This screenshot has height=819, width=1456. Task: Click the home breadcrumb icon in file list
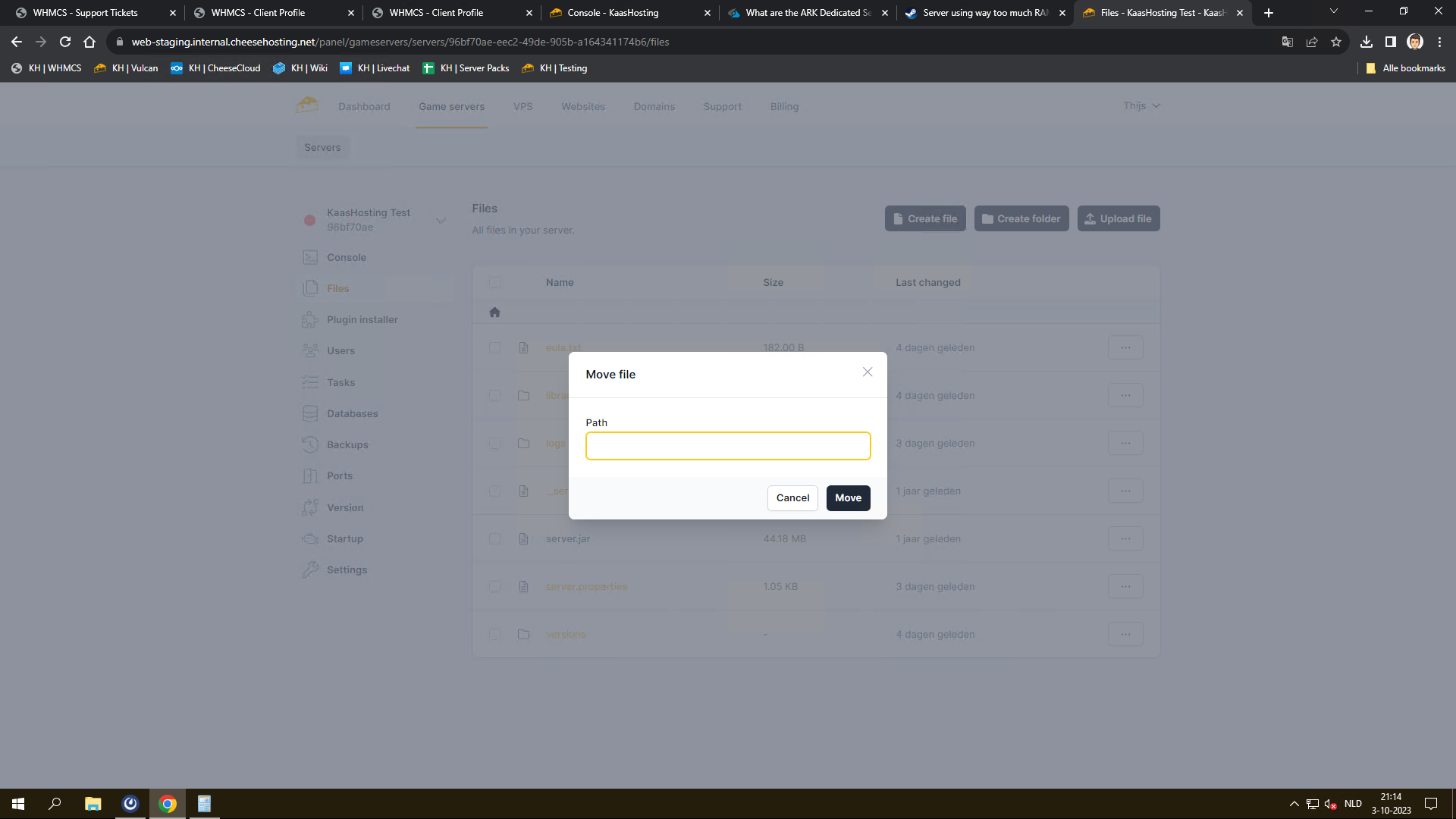(494, 312)
